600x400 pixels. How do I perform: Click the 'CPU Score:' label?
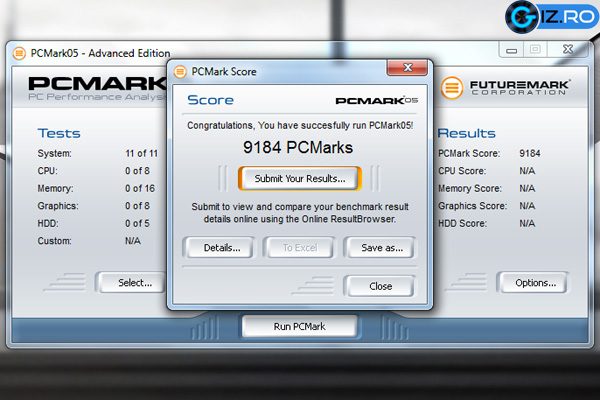click(462, 171)
